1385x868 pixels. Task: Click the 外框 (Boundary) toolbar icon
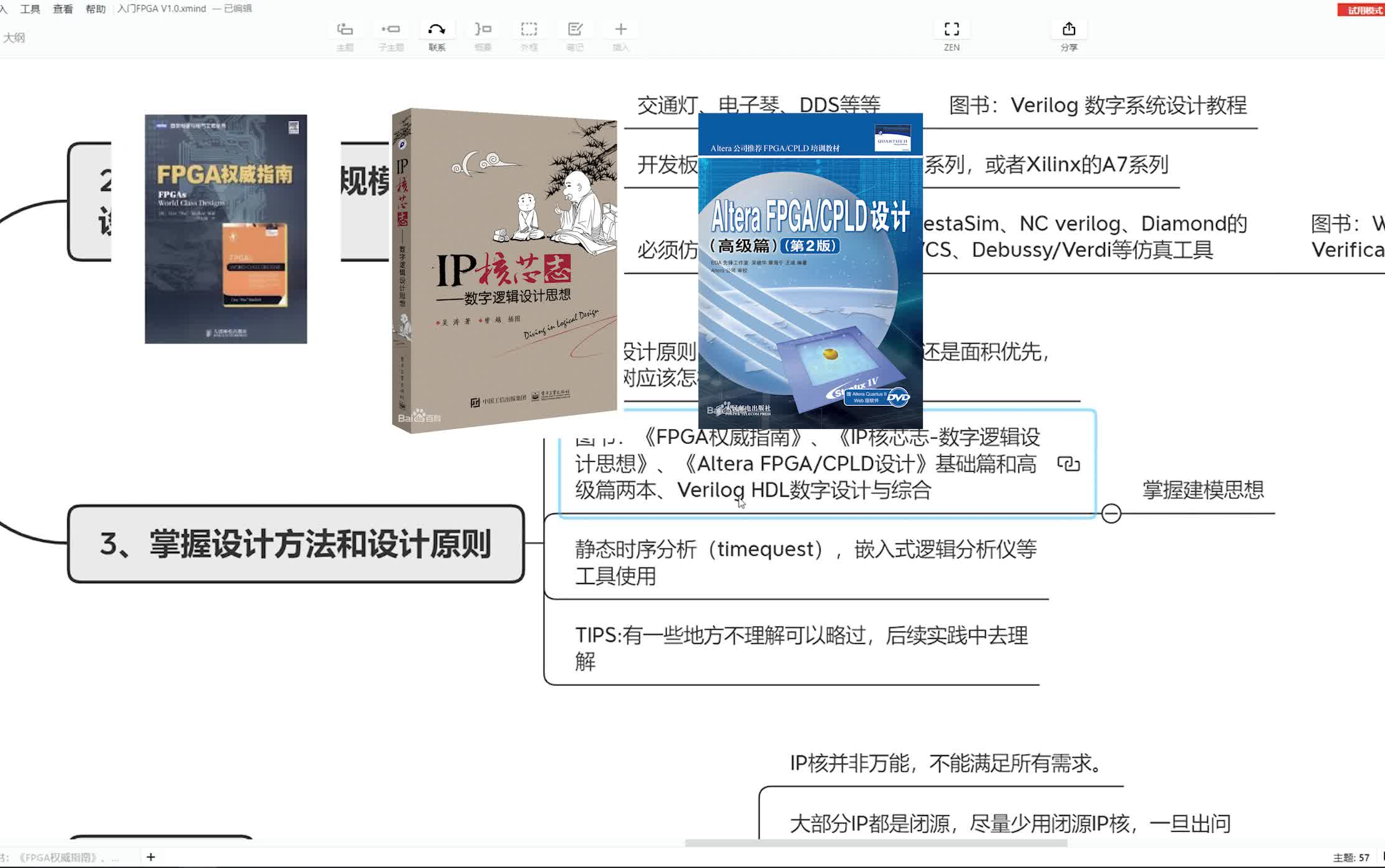tap(529, 29)
